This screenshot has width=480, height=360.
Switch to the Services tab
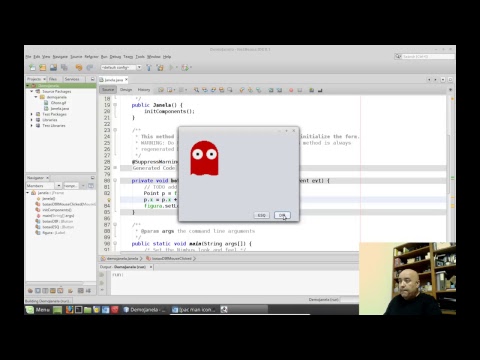point(72,79)
